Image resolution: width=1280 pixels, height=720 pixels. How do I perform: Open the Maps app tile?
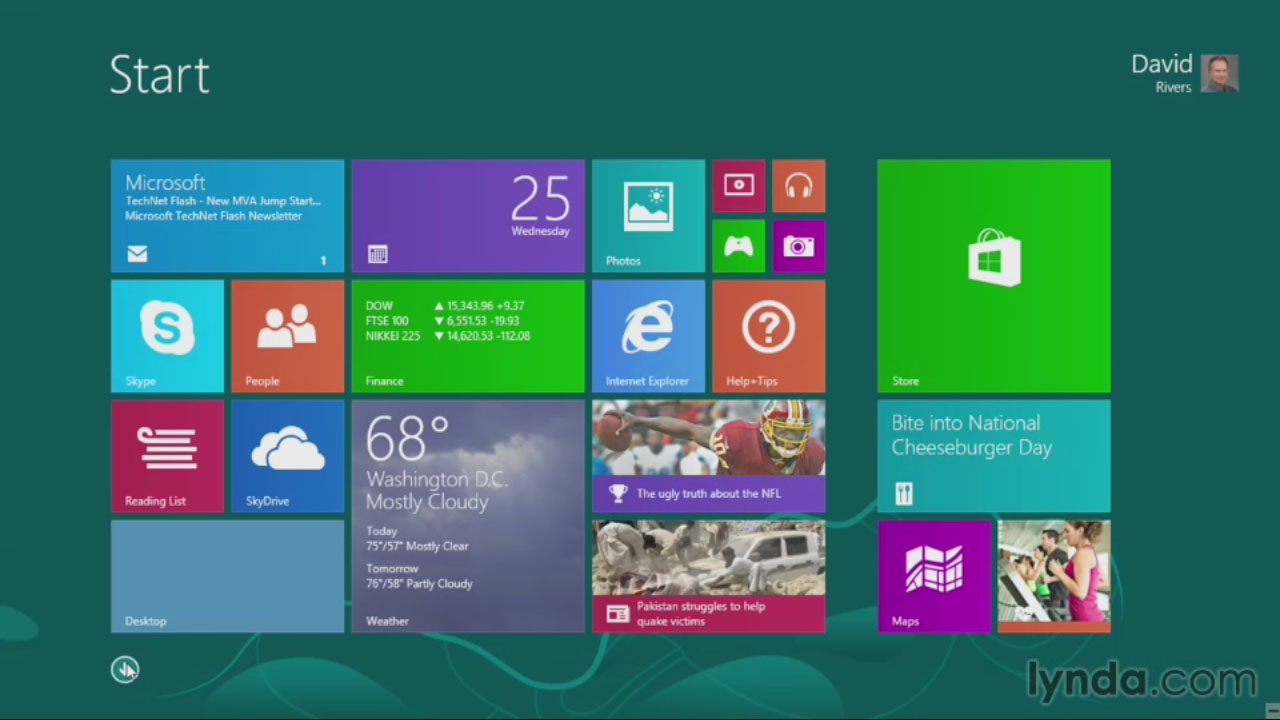click(933, 575)
